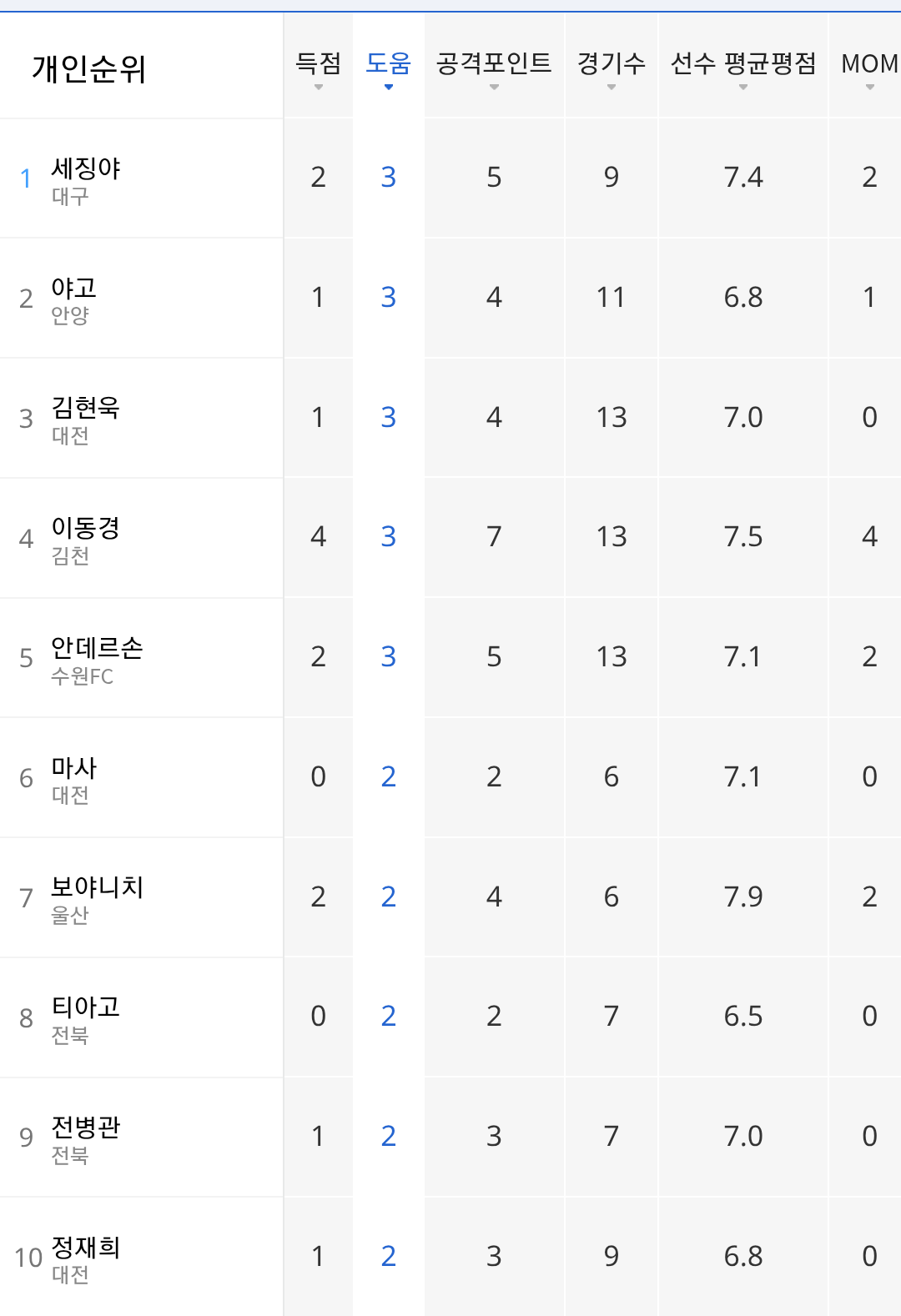Open player 김현욱 profile
Viewport: 901px width, 1316px height.
(86, 408)
